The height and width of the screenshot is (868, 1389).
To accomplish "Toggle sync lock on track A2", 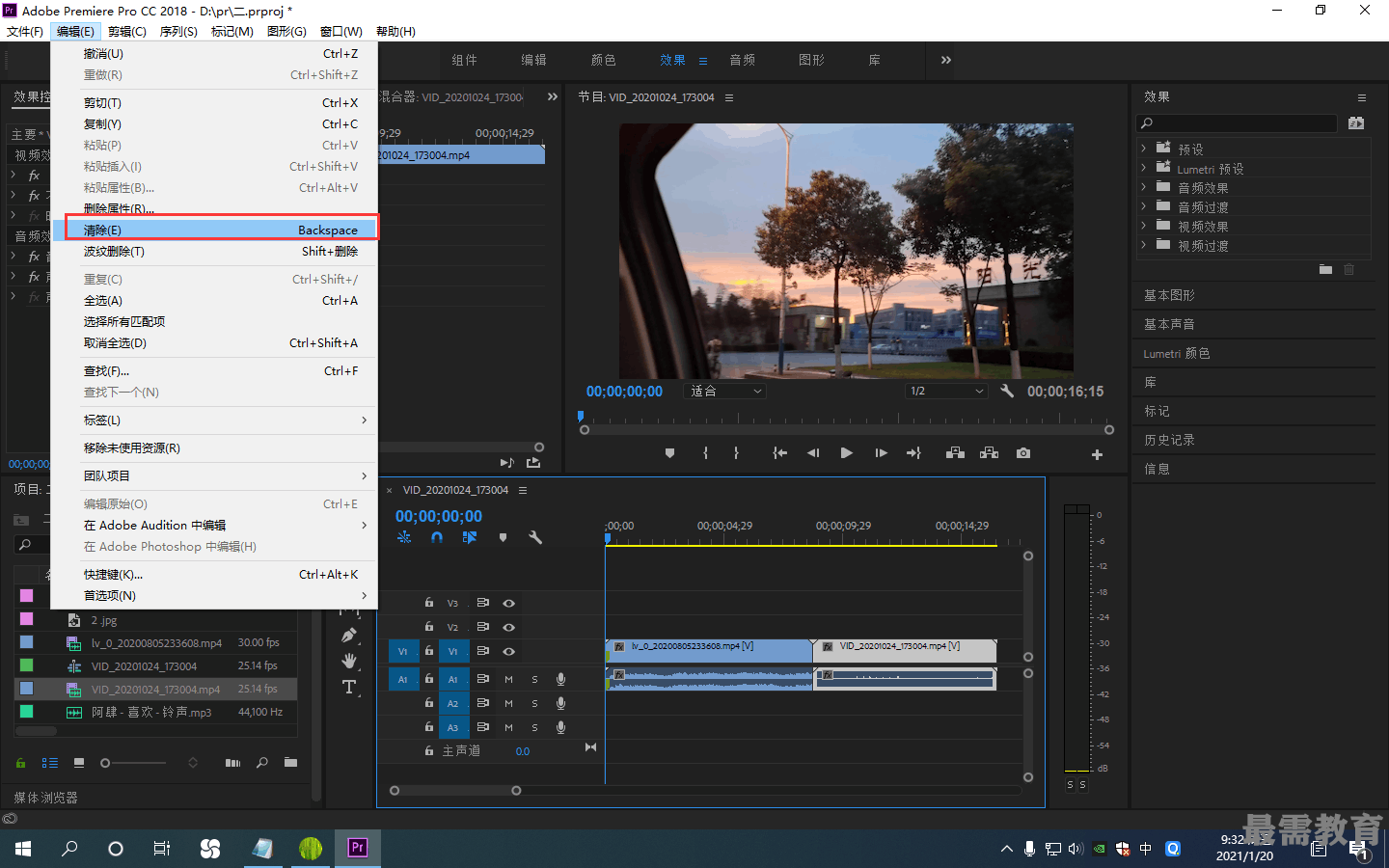I will [483, 703].
